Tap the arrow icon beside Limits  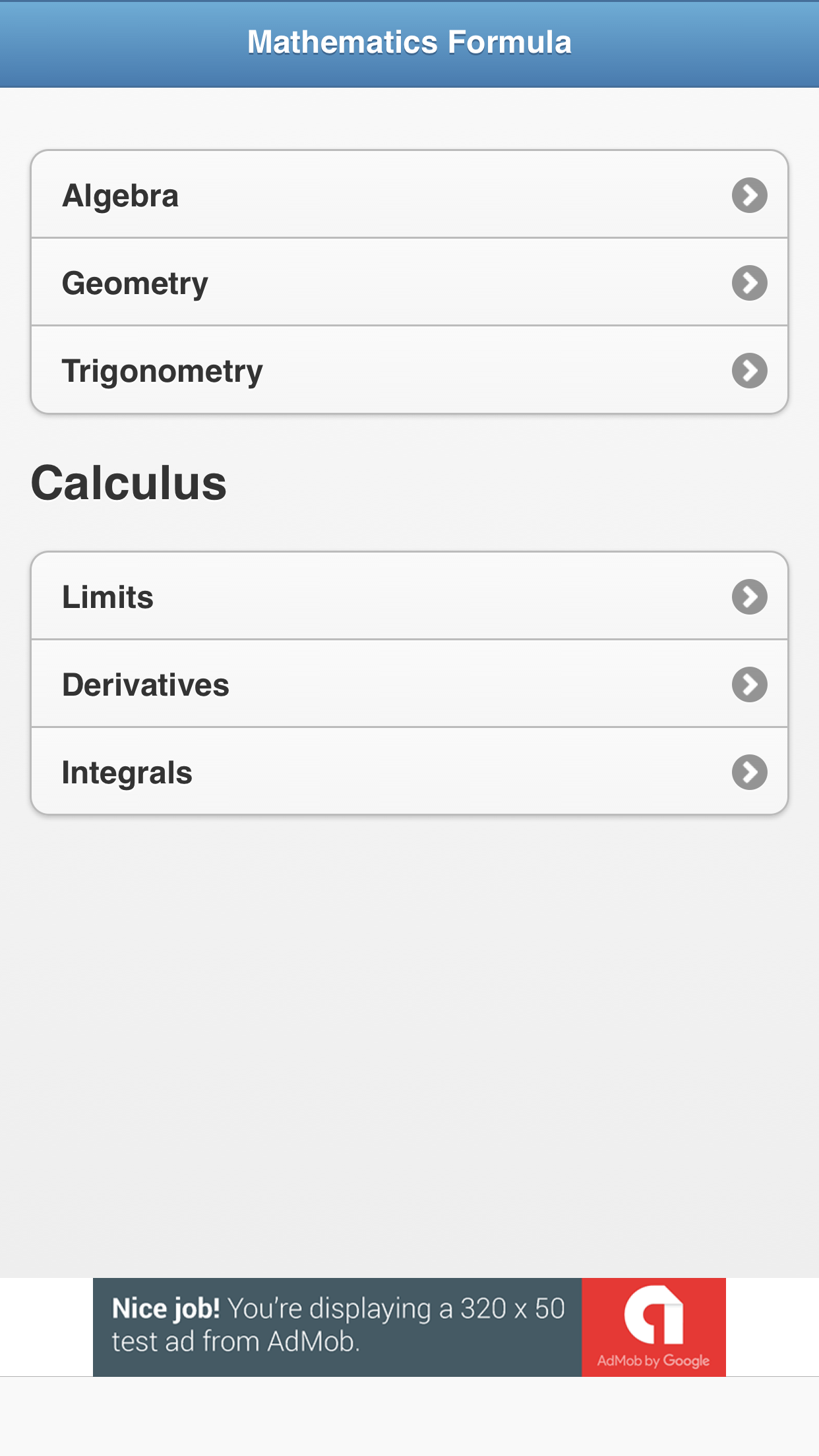749,597
